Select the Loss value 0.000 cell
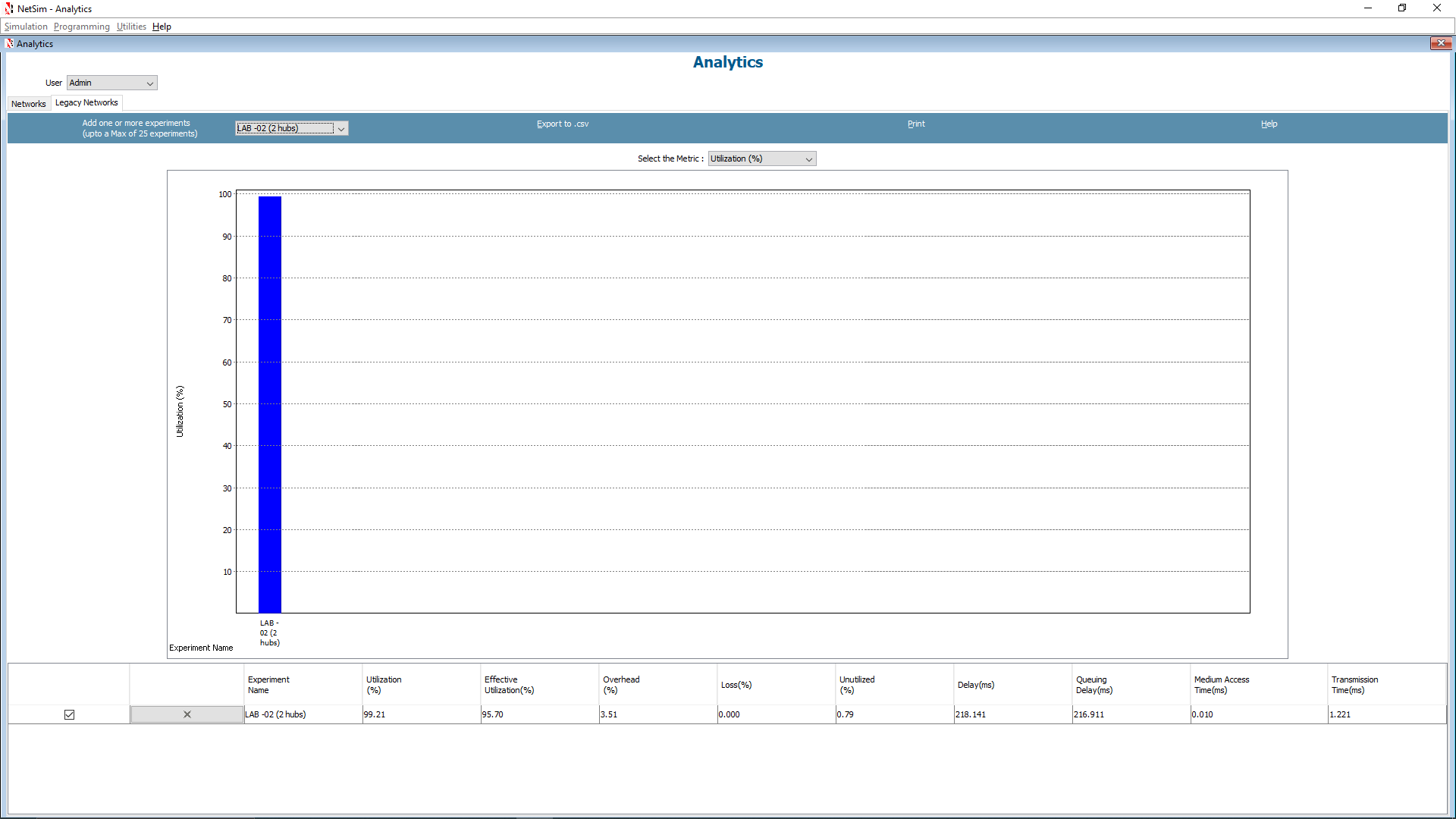The height and width of the screenshot is (819, 1456). 777,714
